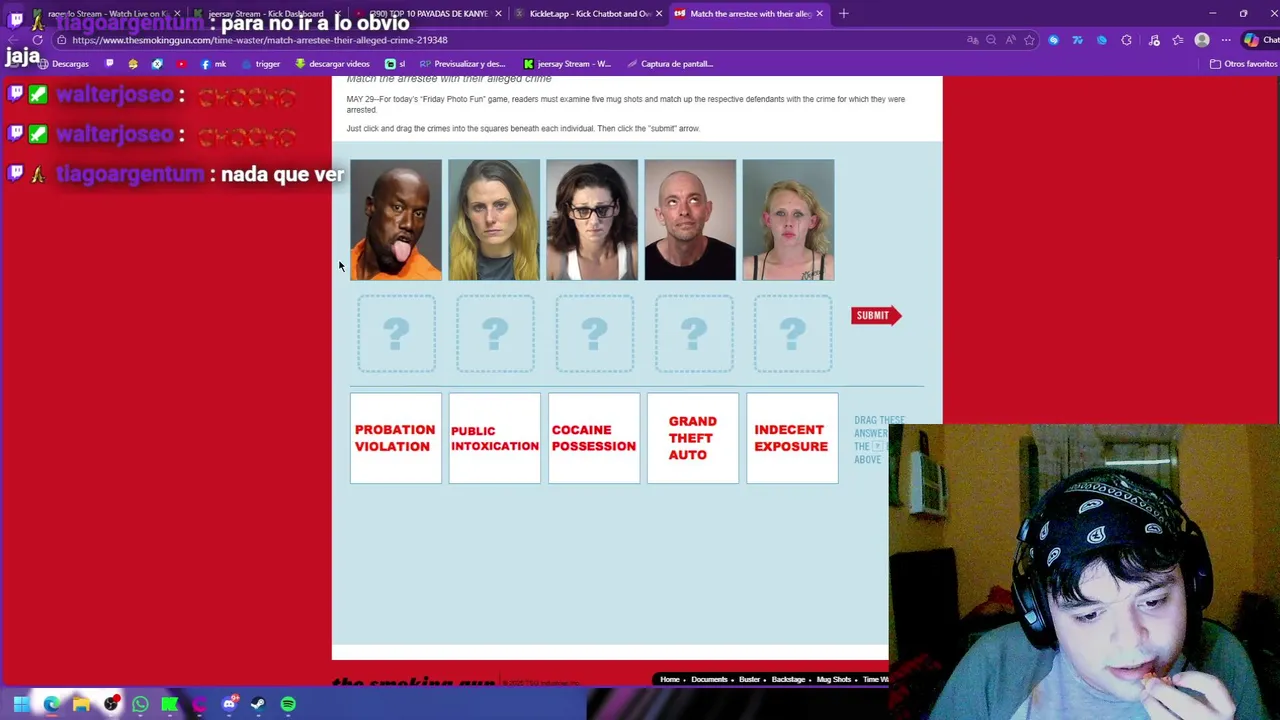The width and height of the screenshot is (1280, 720).
Task: Expand Otros favoritos folder
Action: 1243,64
